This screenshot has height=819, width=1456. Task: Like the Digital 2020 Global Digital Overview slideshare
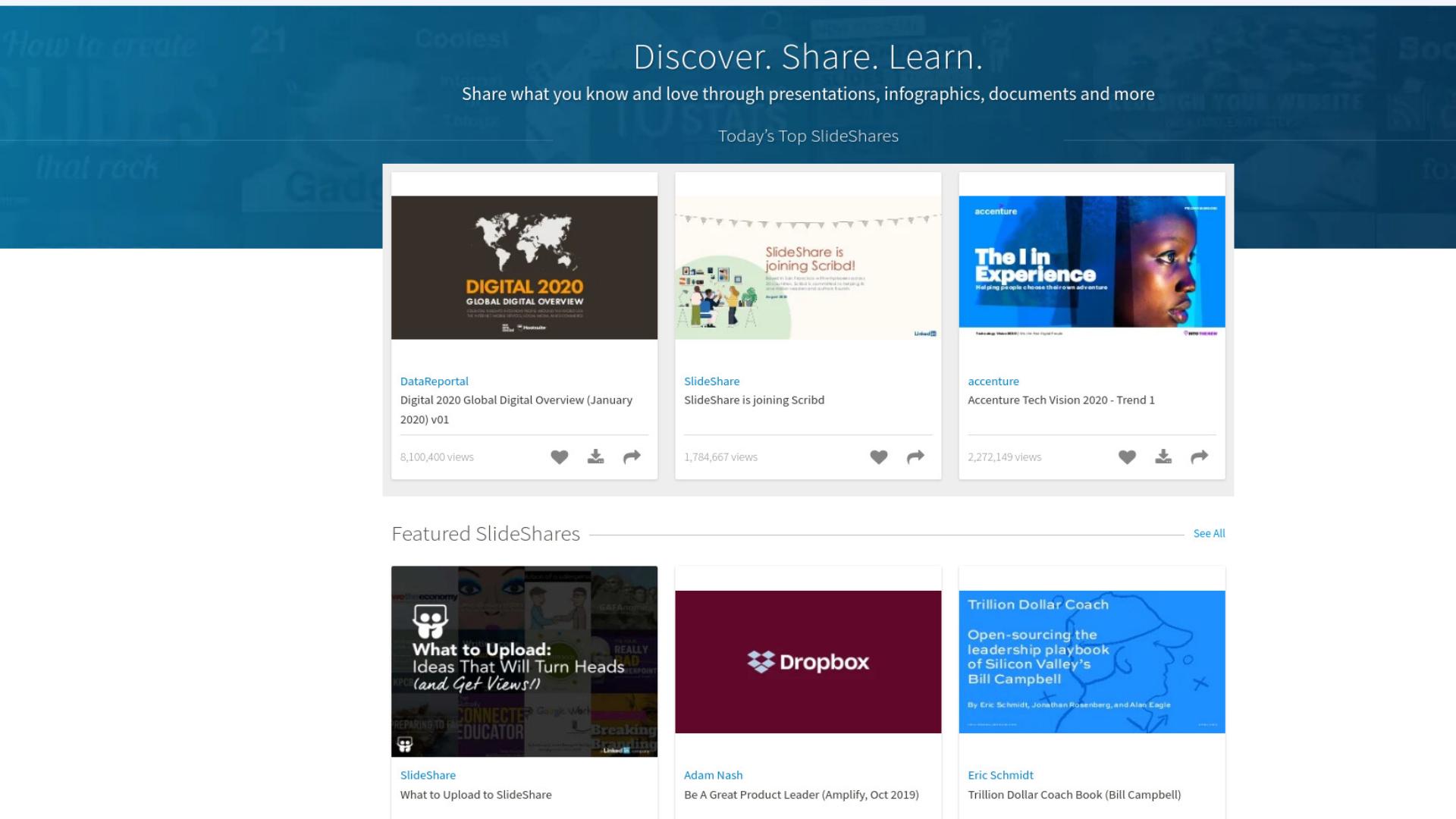[x=559, y=457]
